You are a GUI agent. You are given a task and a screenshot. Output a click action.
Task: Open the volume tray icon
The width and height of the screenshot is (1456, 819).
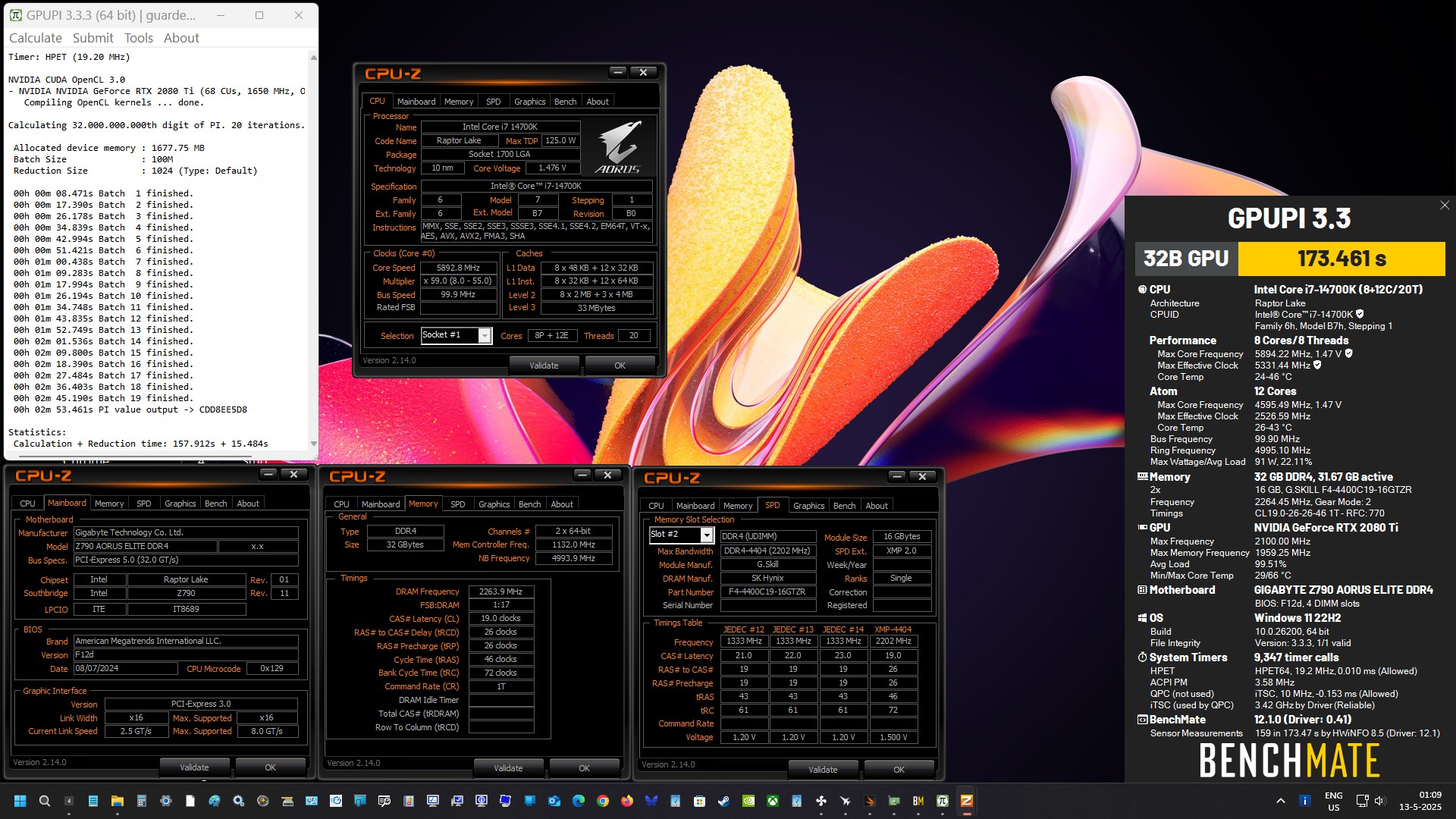(1379, 801)
